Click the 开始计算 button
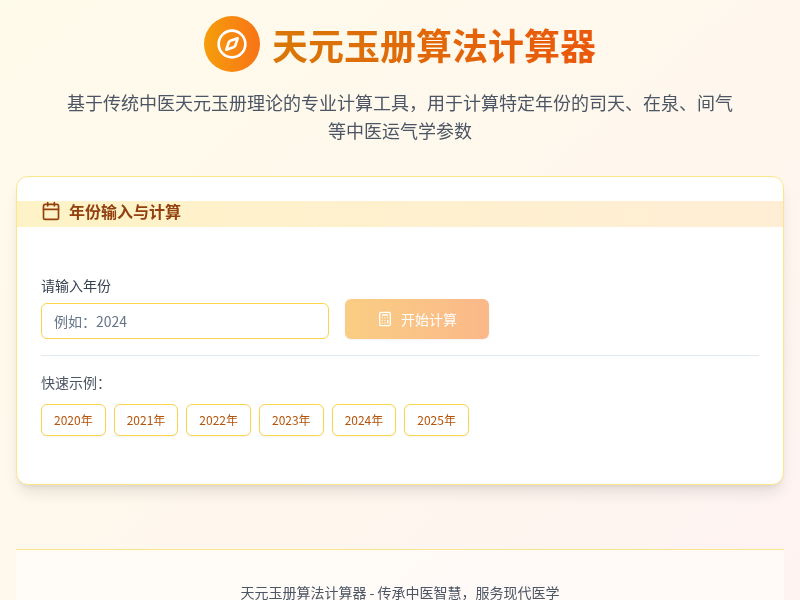The image size is (800, 600). click(x=417, y=319)
